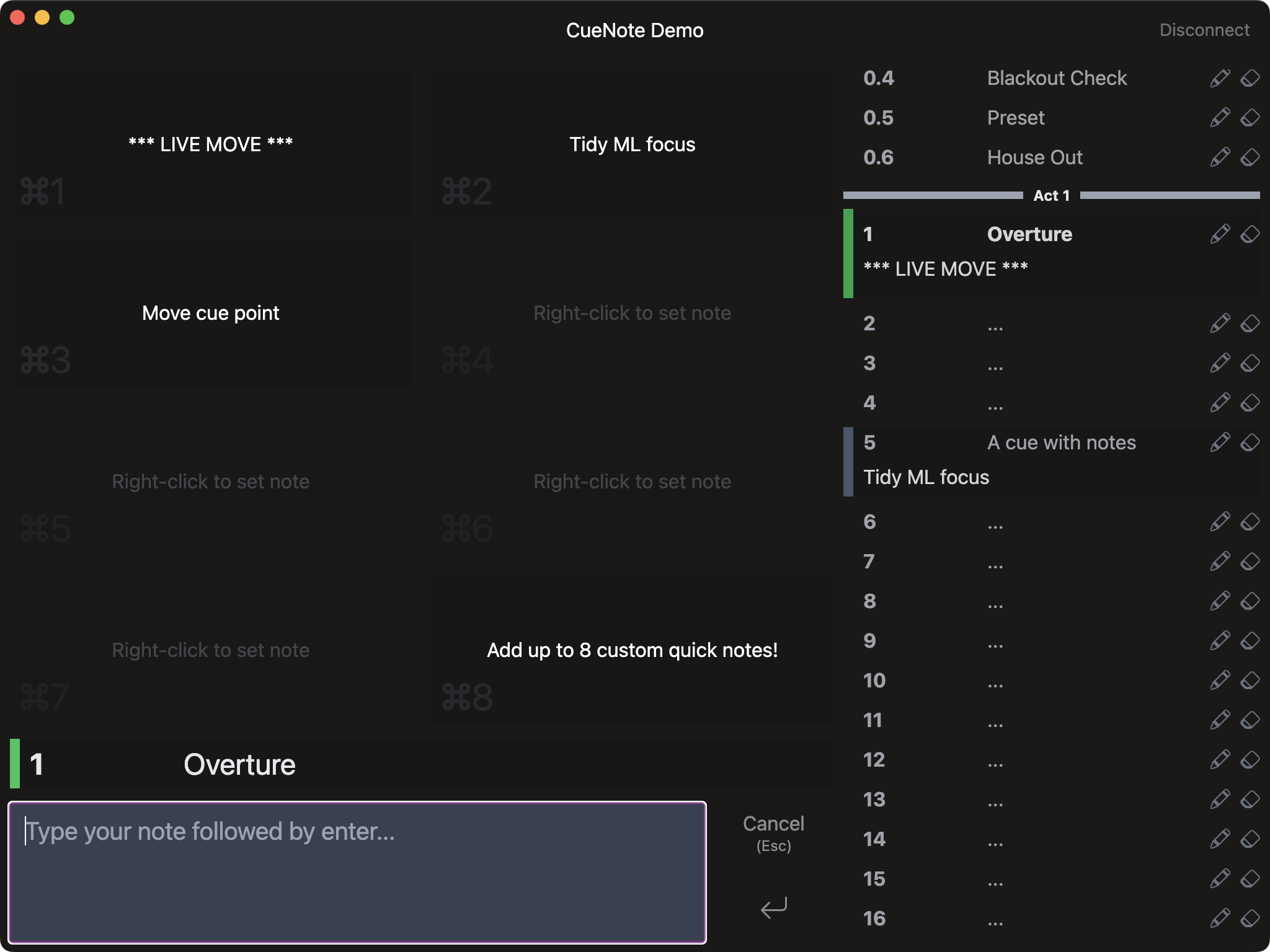Apply the 'Tidy ML focus' quick note
The width and height of the screenshot is (1270, 952).
(632, 144)
